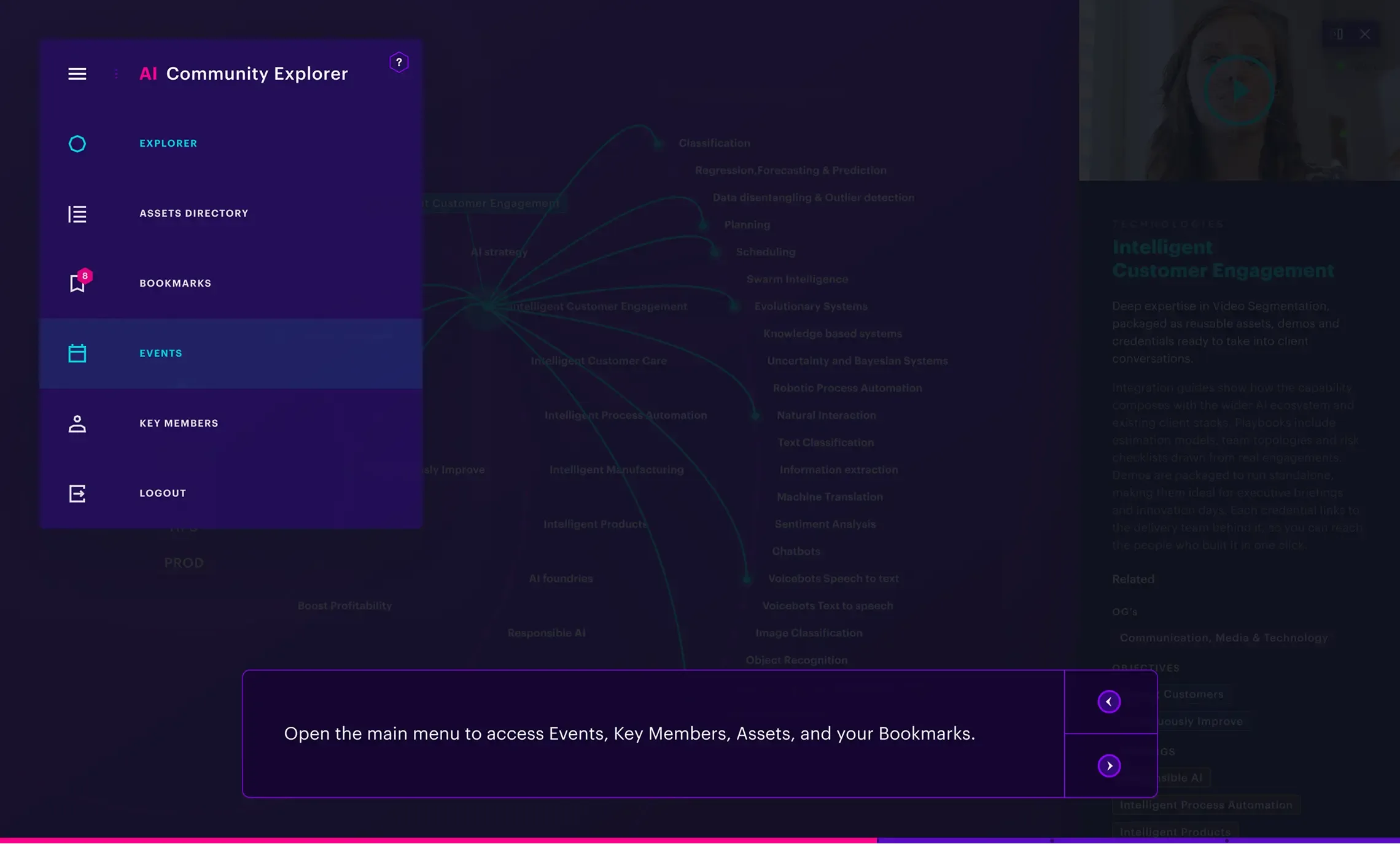The width and height of the screenshot is (1400, 844).
Task: Select the Boost Profitability graph node
Action: (x=344, y=606)
